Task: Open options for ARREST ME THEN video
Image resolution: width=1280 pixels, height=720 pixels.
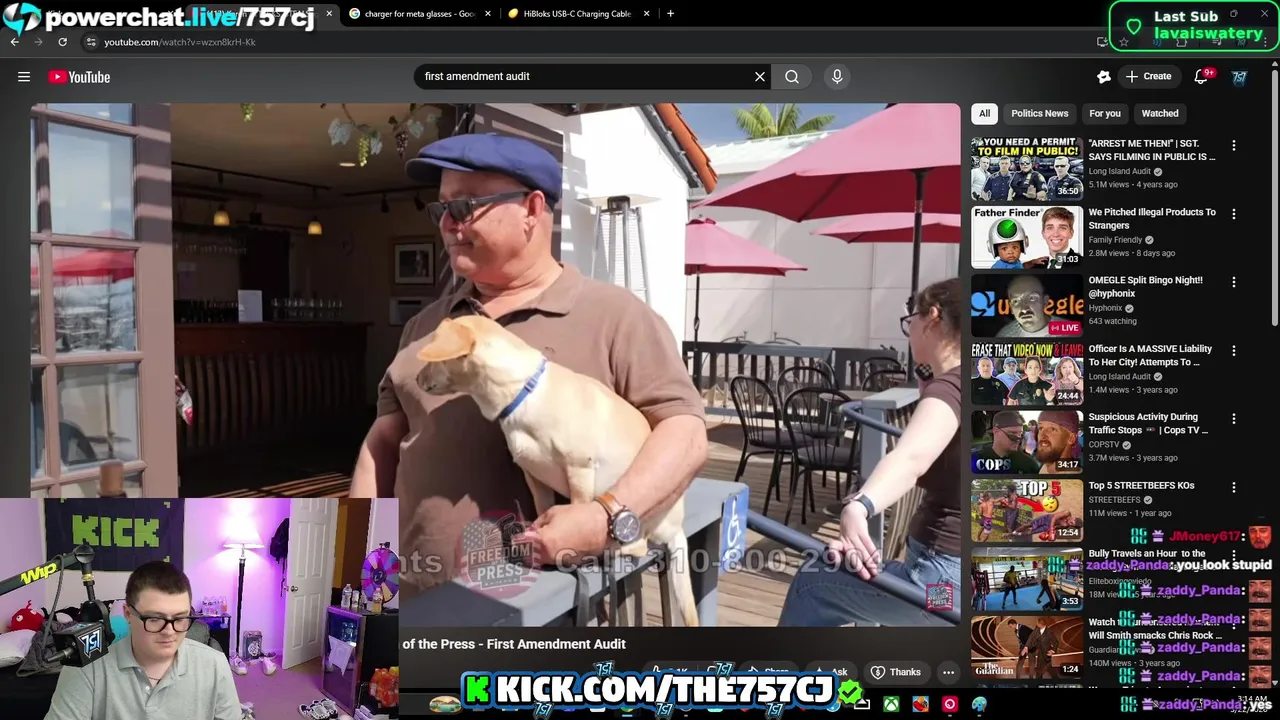Action: point(1233,145)
